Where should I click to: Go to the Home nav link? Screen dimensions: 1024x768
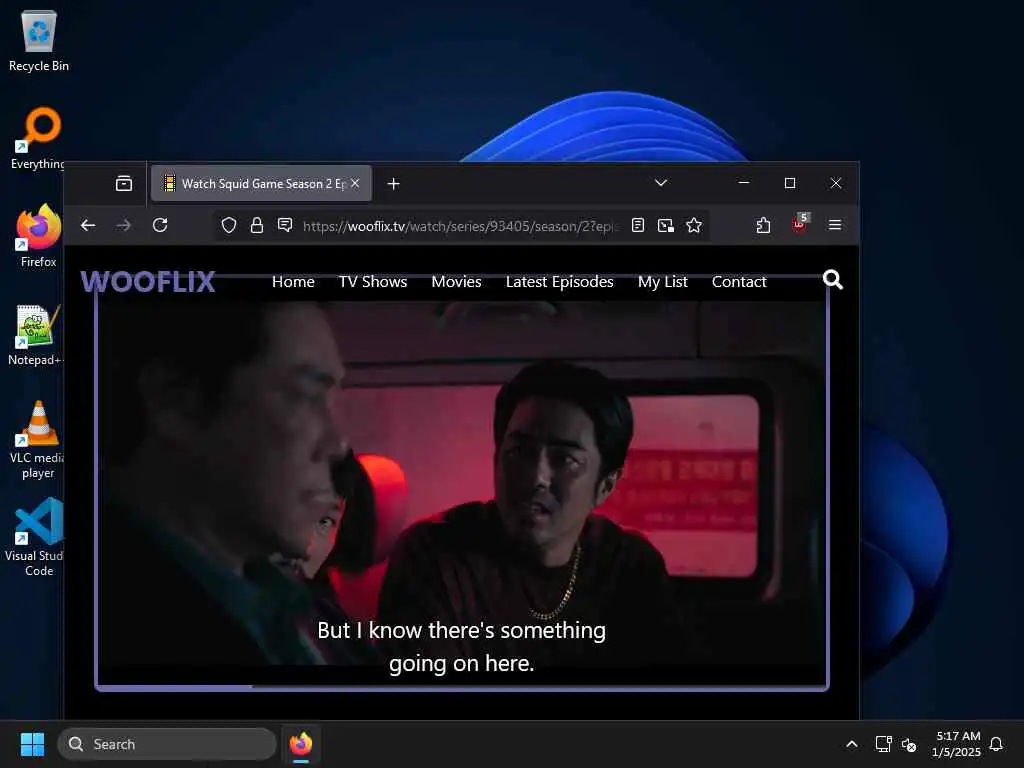point(293,281)
